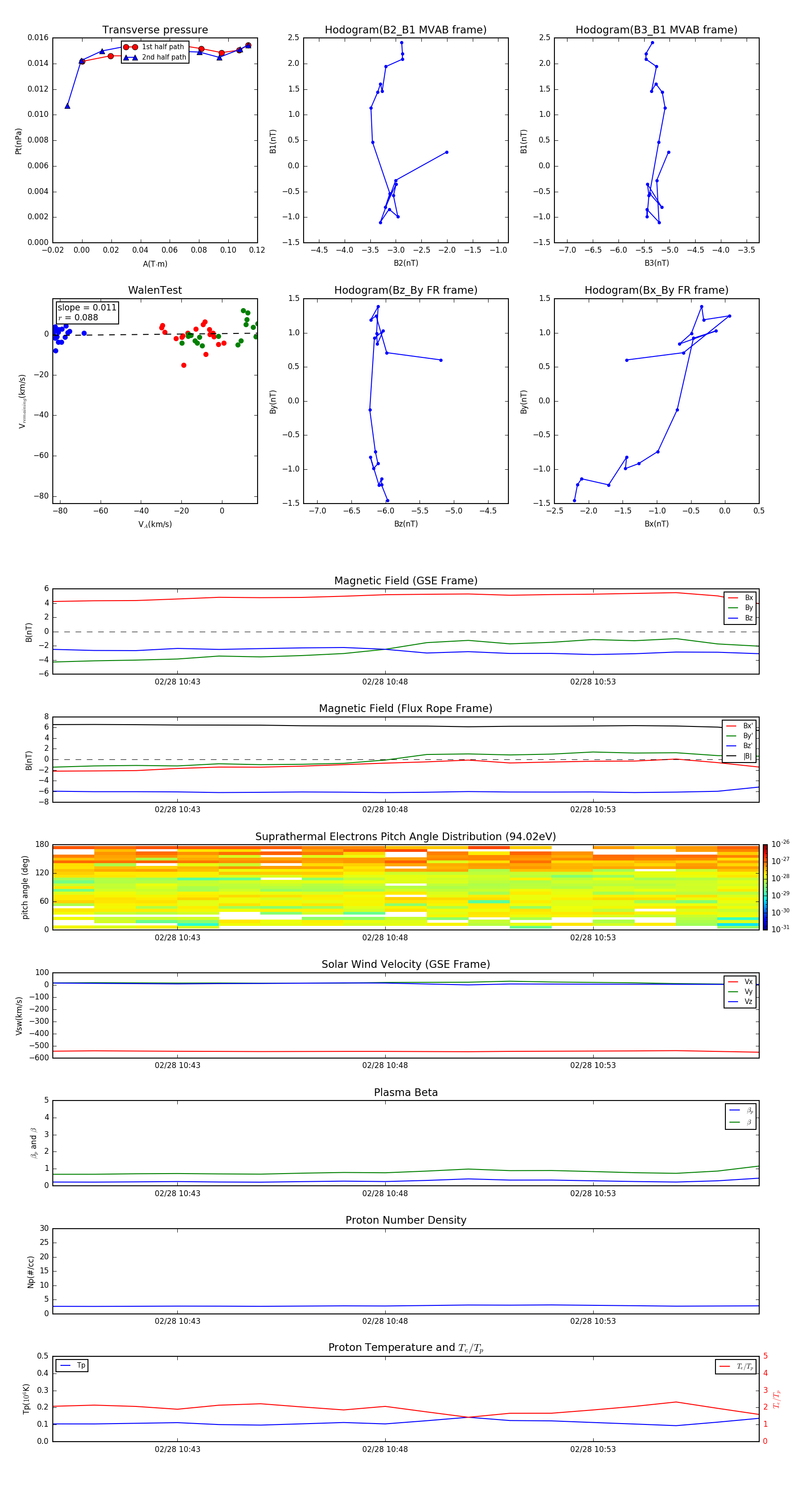Click the Bz' entry in Flux Rope legend
Screen dimensions: 812x1489
click(x=739, y=746)
